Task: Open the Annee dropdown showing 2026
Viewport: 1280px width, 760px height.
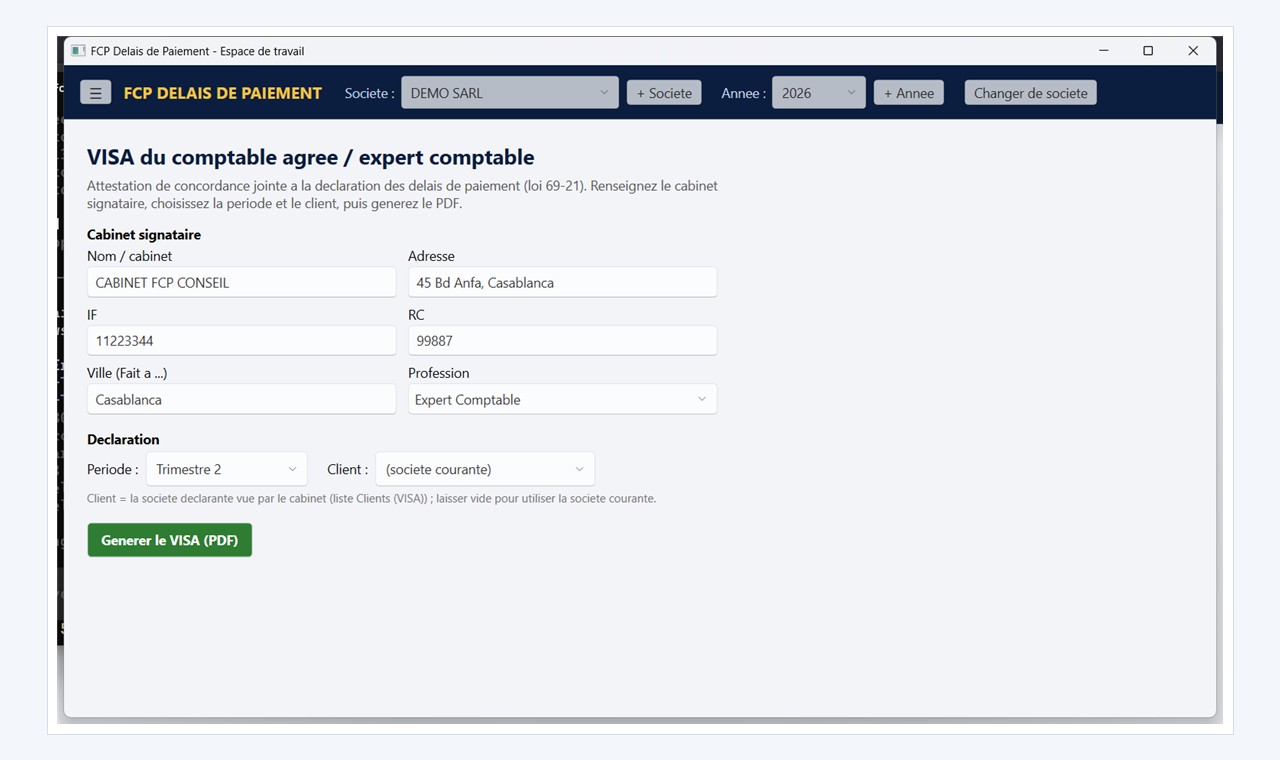Action: coord(818,93)
